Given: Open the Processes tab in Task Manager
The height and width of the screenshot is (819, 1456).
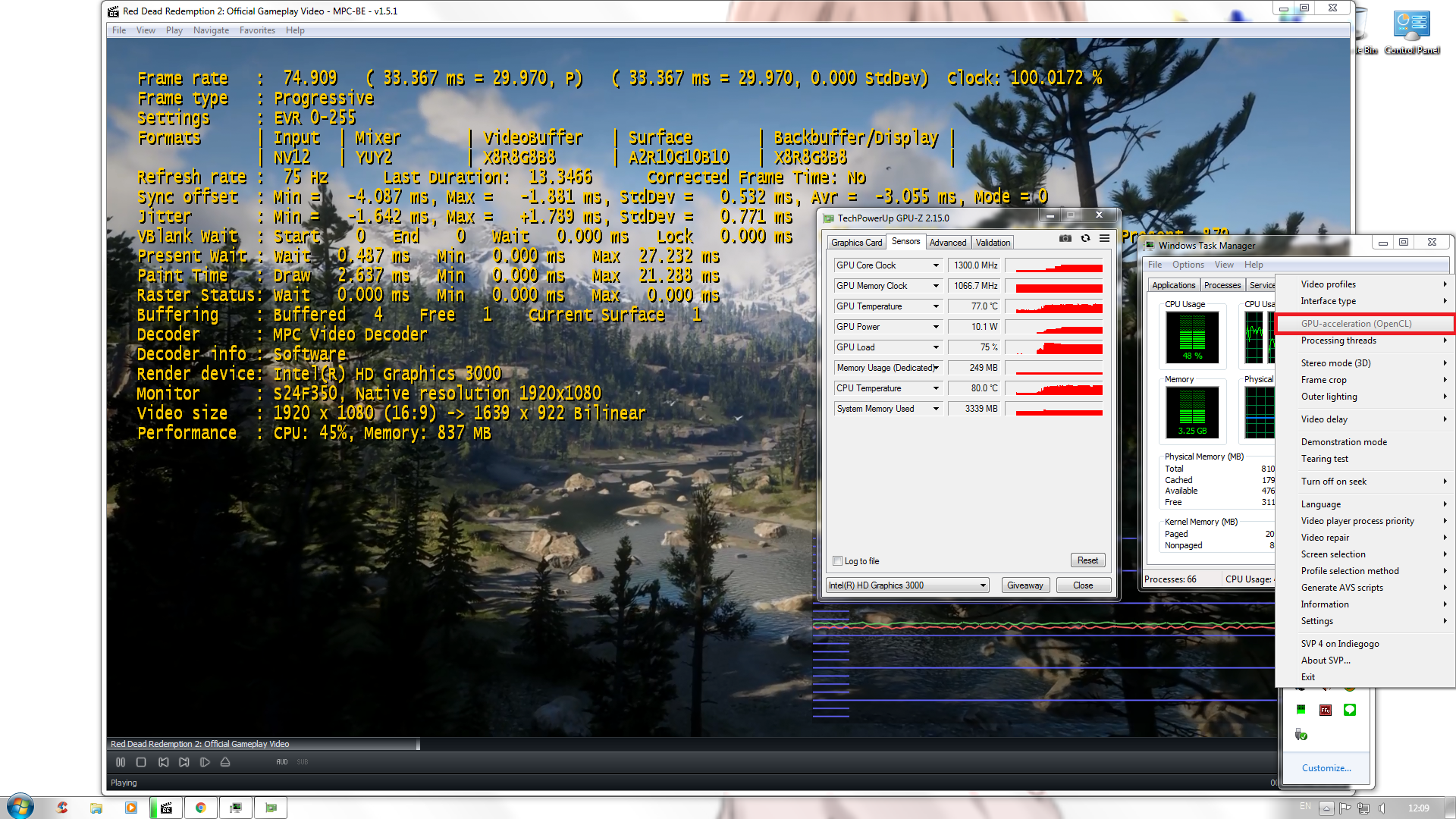Looking at the screenshot, I should point(1222,285).
